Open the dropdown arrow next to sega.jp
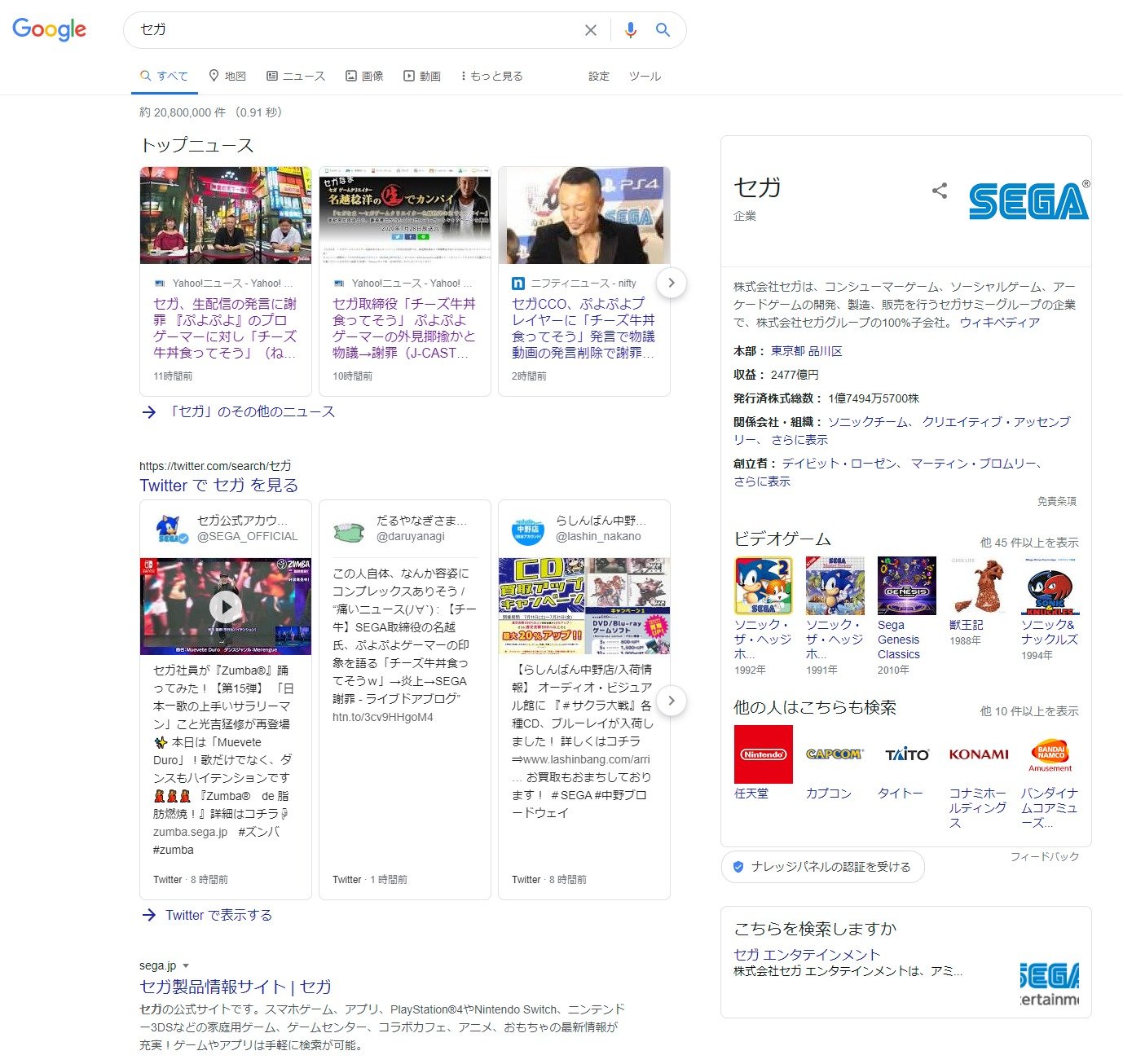The image size is (1123, 1064). tap(186, 966)
